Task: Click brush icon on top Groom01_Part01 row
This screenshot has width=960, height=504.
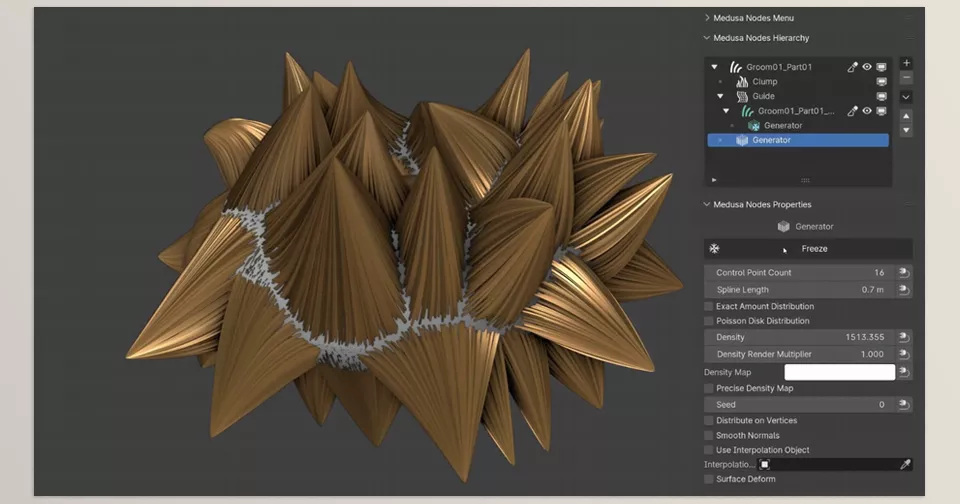Action: [852, 67]
